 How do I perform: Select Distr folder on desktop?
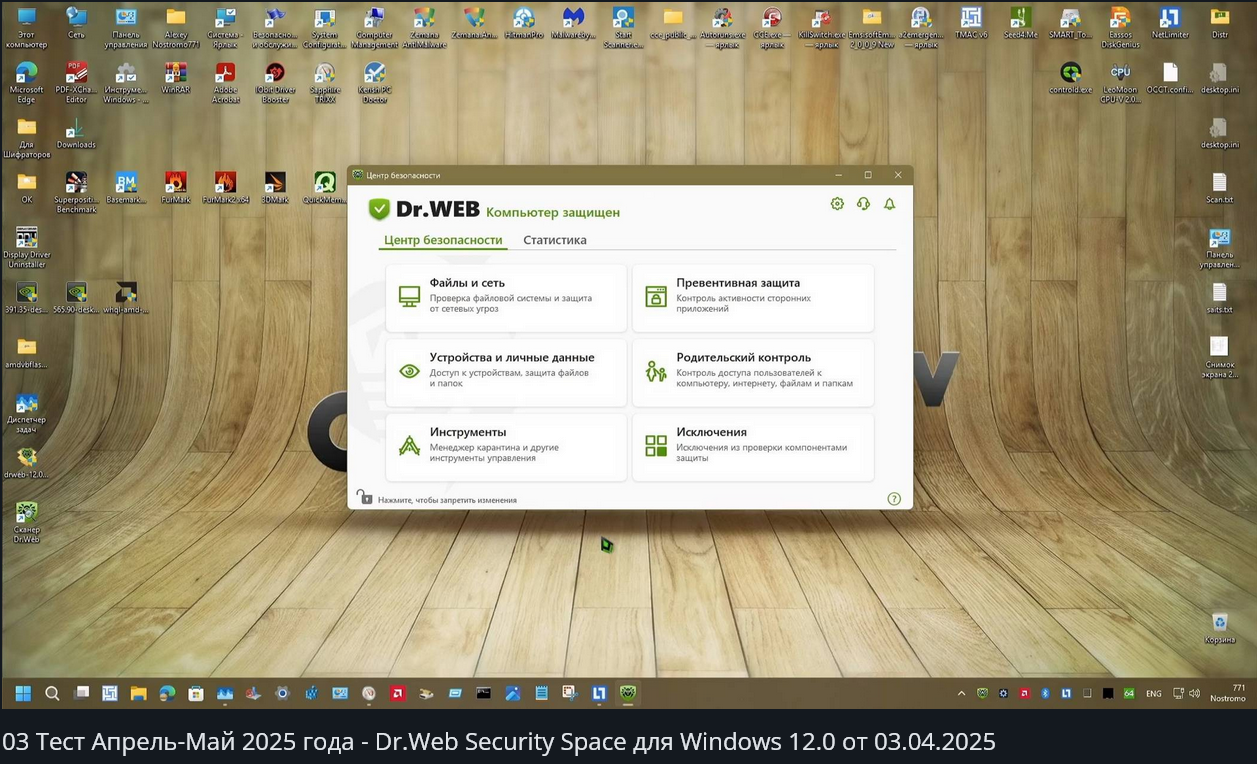pos(1220,24)
